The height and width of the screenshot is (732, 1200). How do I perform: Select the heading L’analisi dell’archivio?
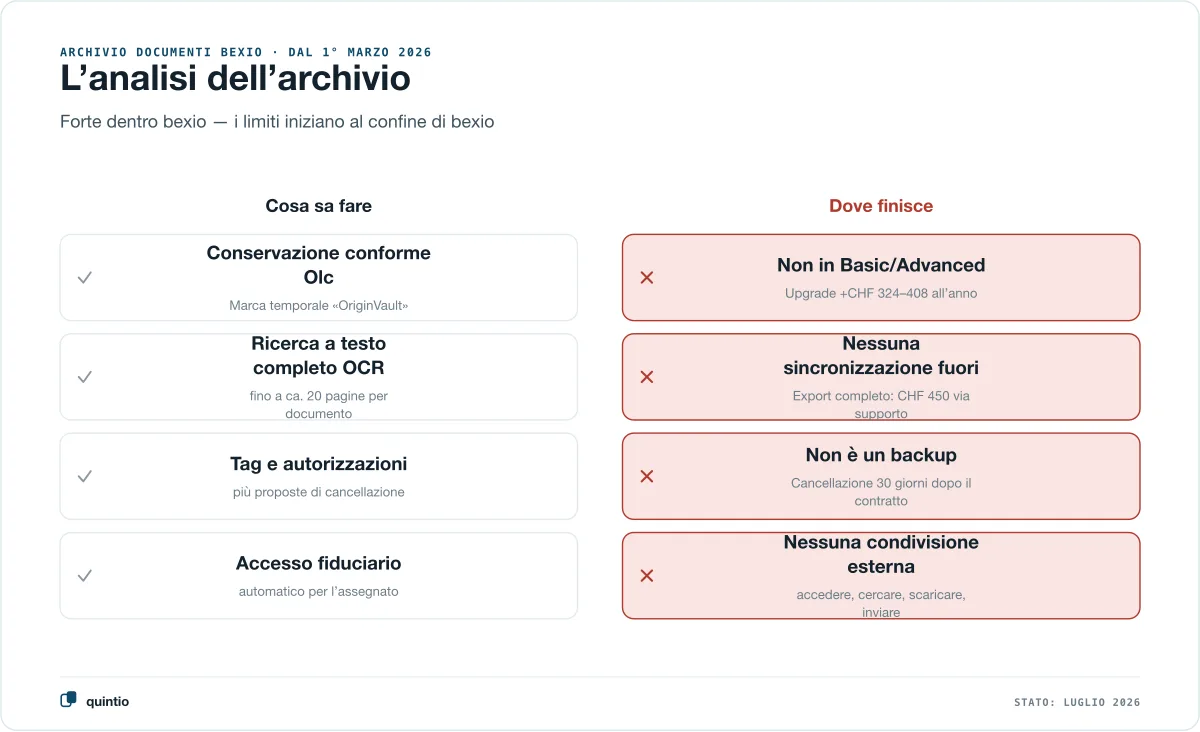point(235,78)
